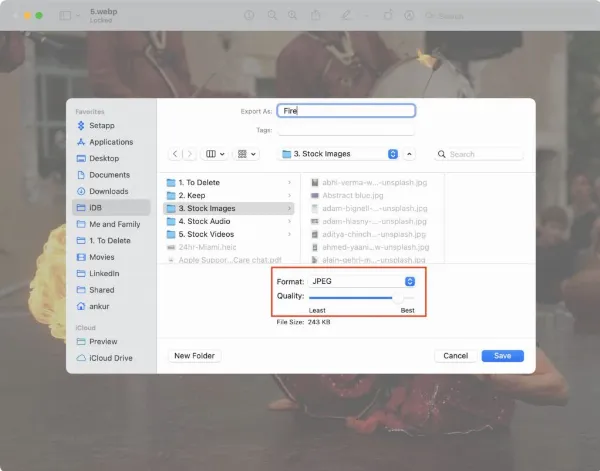Click the New Folder button
Screen dimensions: 600x471
tap(194, 356)
